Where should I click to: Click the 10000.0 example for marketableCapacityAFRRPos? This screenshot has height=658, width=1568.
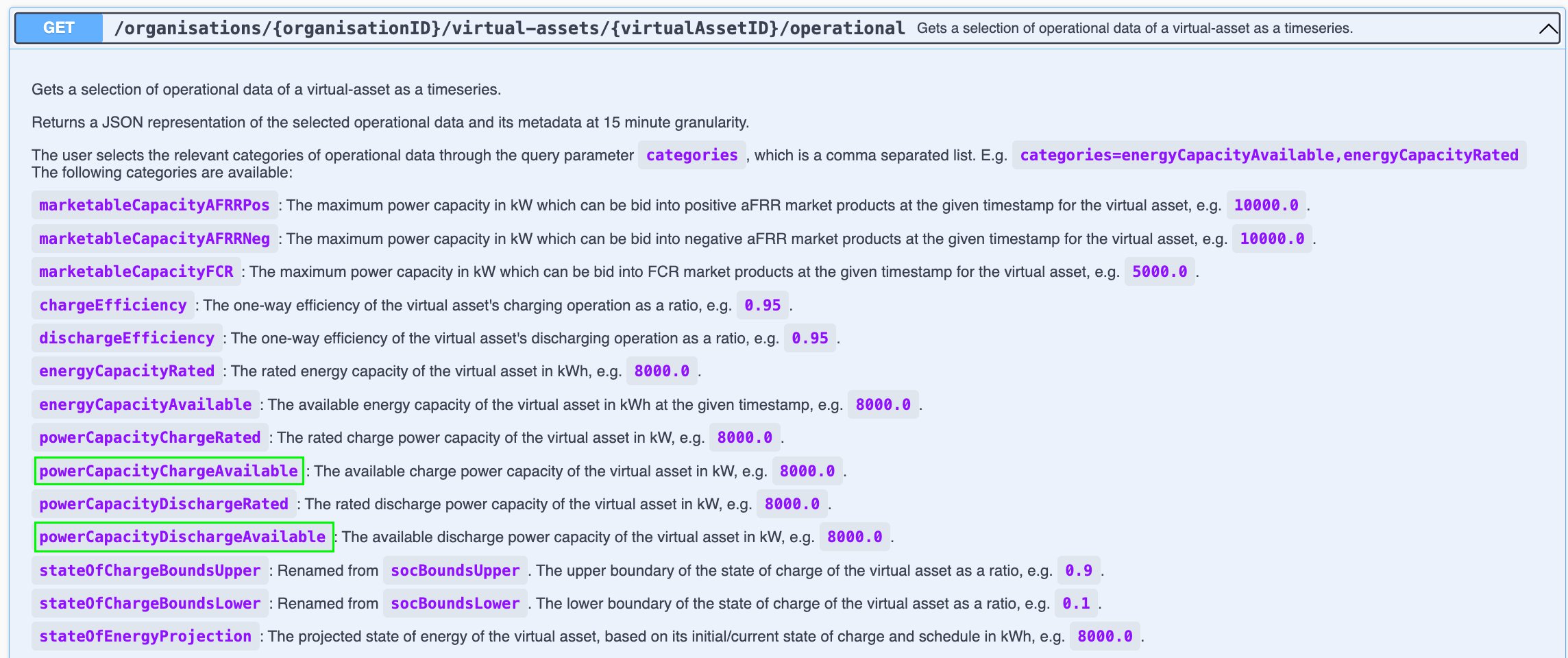pyautogui.click(x=1266, y=206)
